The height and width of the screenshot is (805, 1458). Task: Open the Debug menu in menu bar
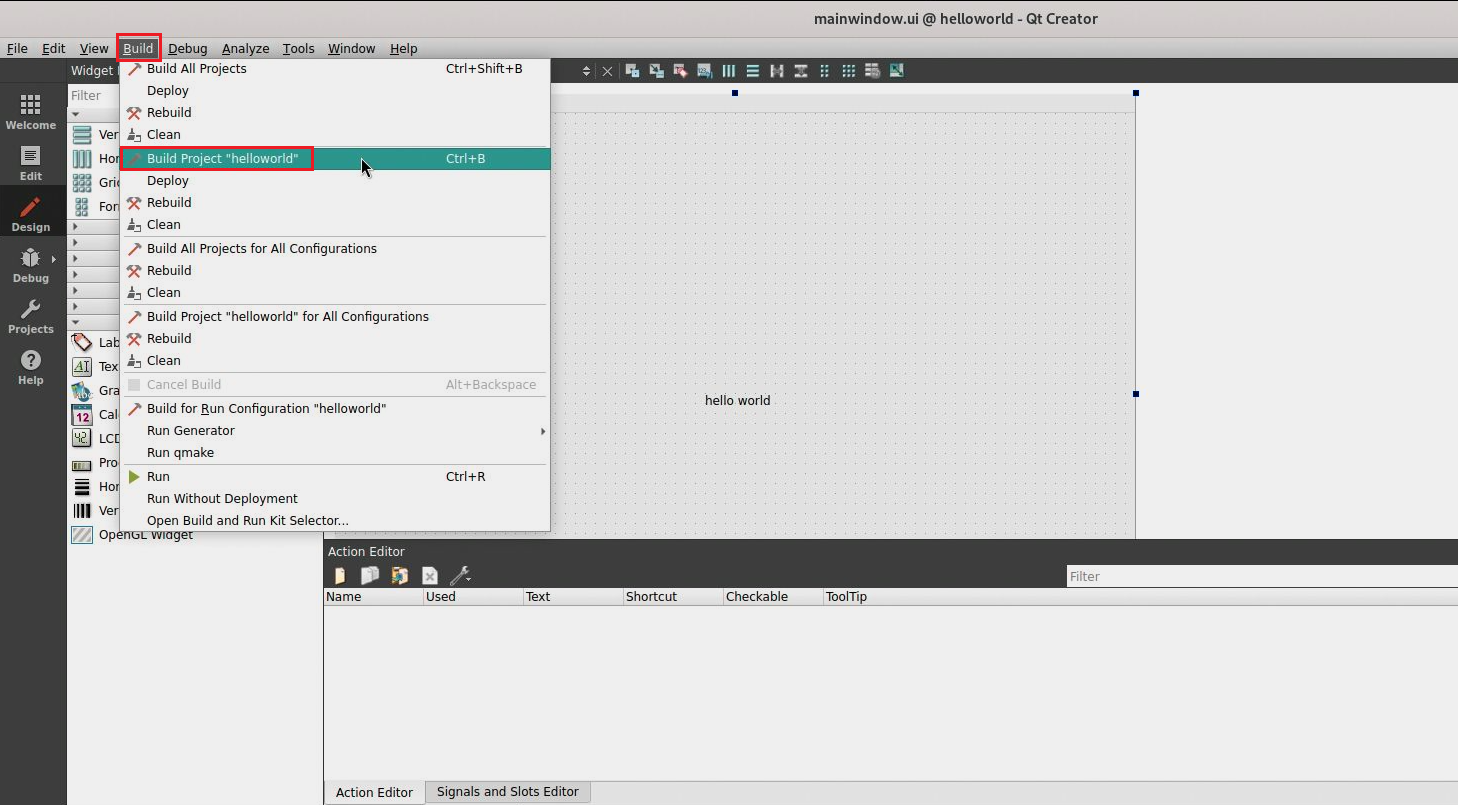point(187,48)
